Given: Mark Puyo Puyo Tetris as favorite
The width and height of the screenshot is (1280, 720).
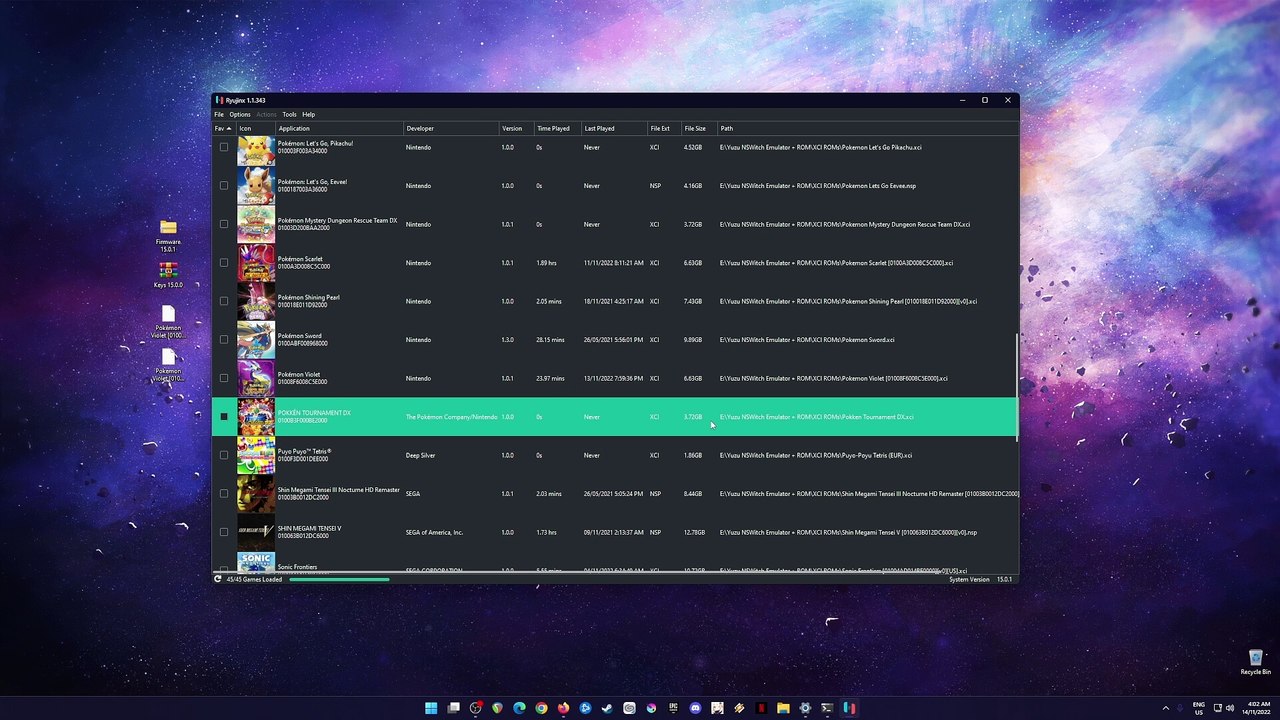Looking at the screenshot, I should [224, 455].
